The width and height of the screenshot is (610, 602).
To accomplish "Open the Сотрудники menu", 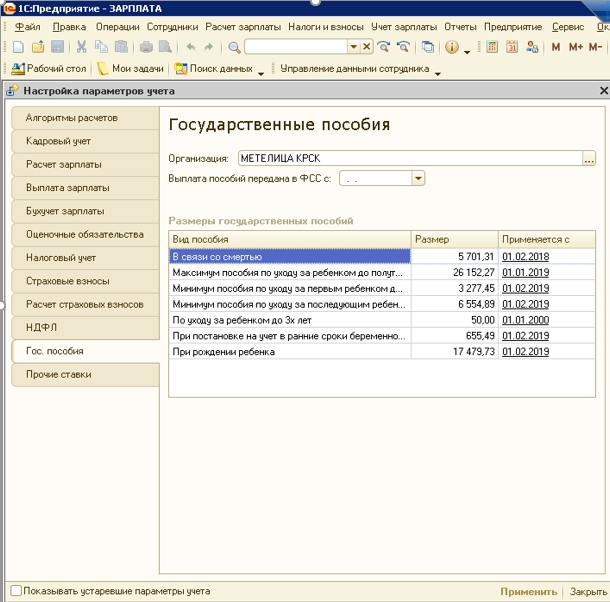I will click(x=172, y=27).
